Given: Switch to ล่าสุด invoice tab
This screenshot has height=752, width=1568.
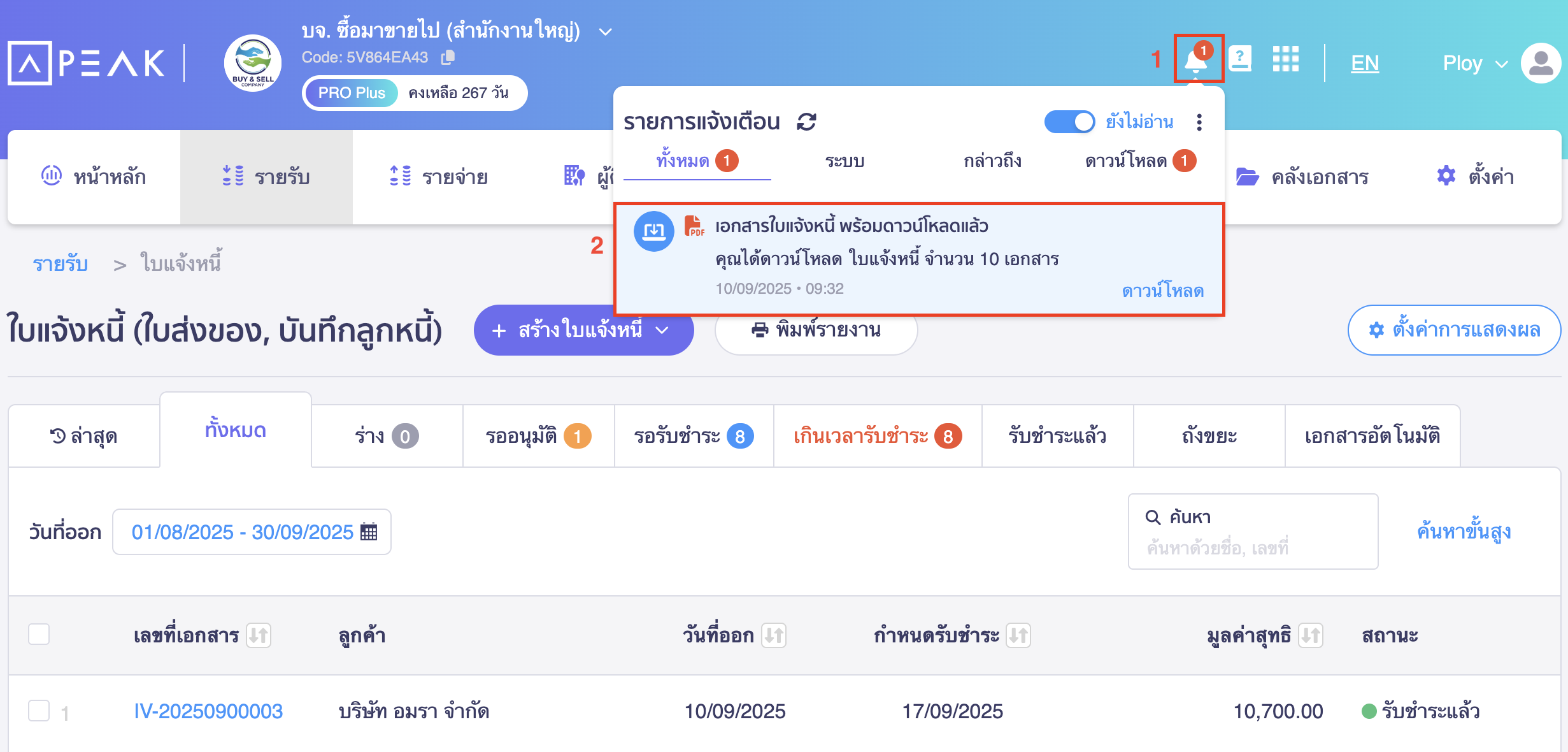Looking at the screenshot, I should (84, 436).
